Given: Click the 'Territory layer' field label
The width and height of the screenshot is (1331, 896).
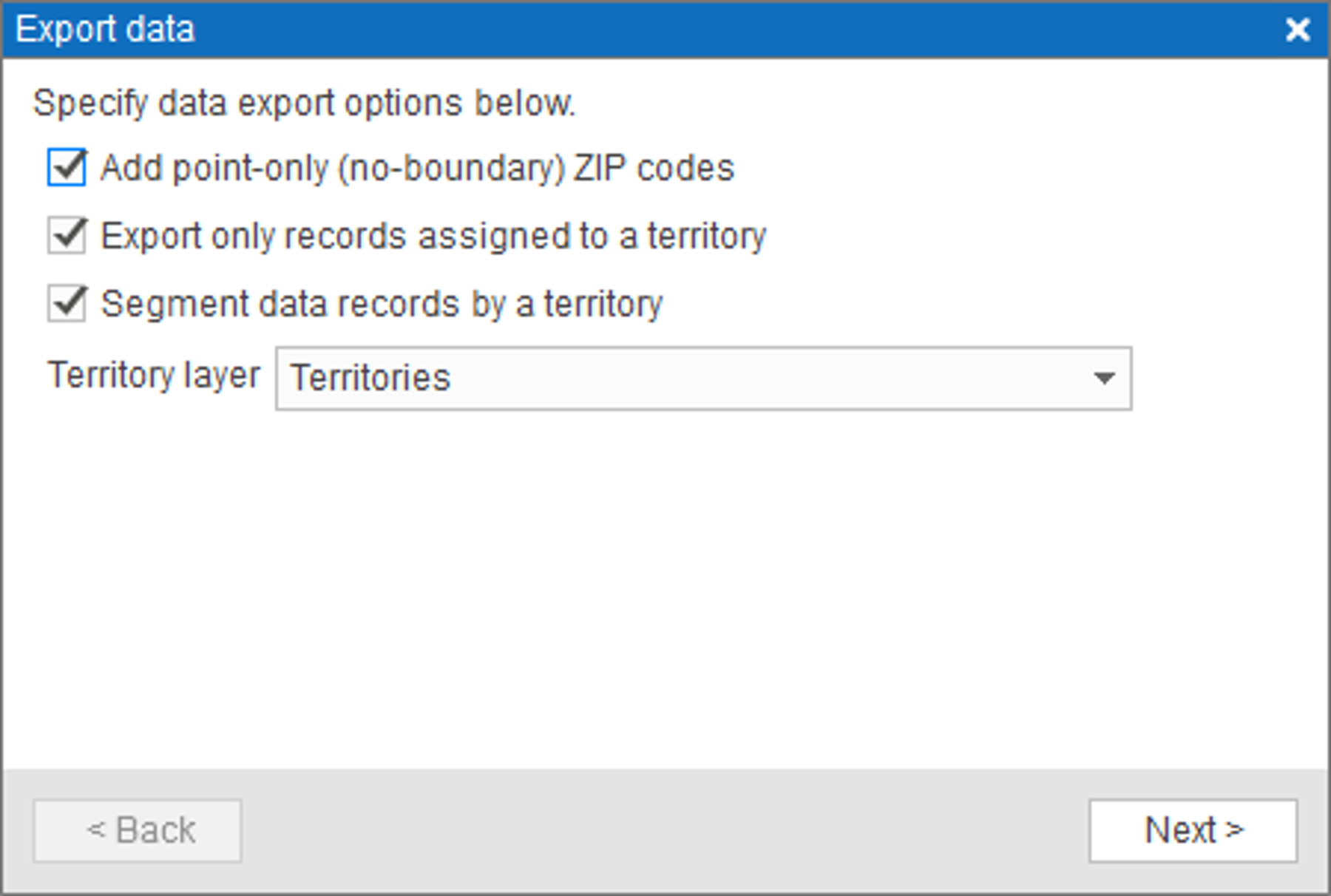Looking at the screenshot, I should point(154,375).
